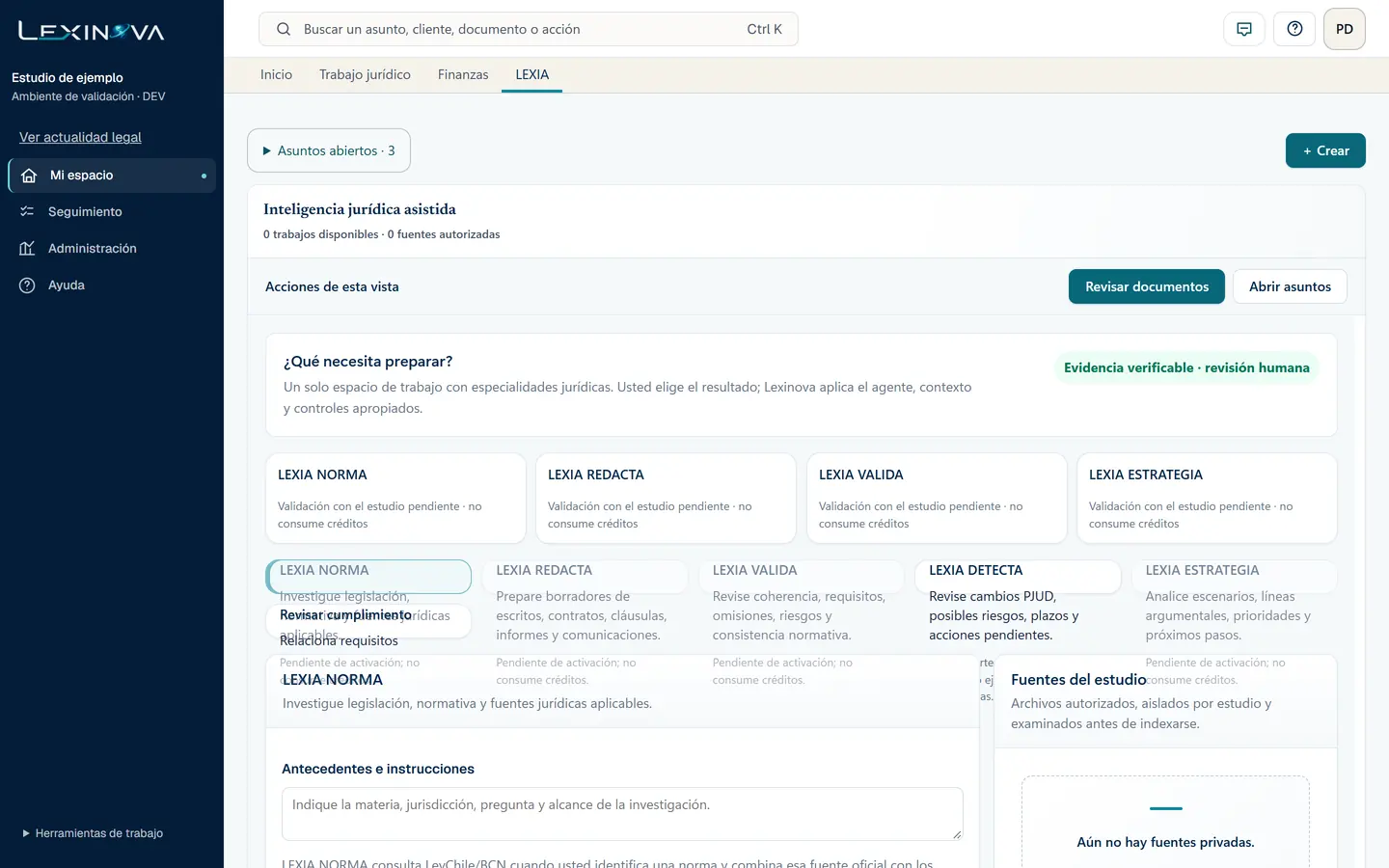Screen dimensions: 1389x868
Task: Expand Herramientas de trabajo
Action: (x=93, y=833)
